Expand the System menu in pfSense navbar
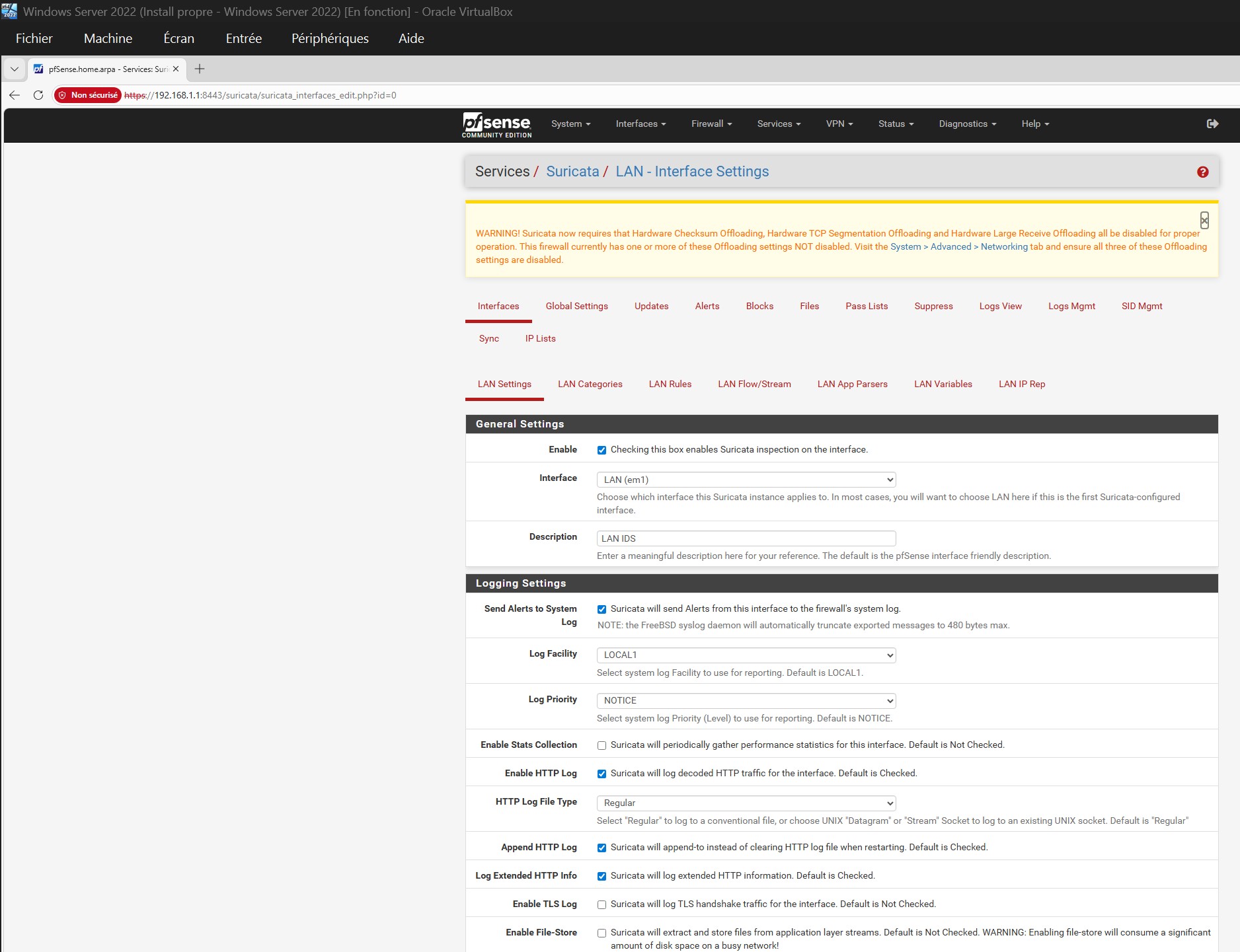This screenshot has height=952, width=1240. [570, 124]
